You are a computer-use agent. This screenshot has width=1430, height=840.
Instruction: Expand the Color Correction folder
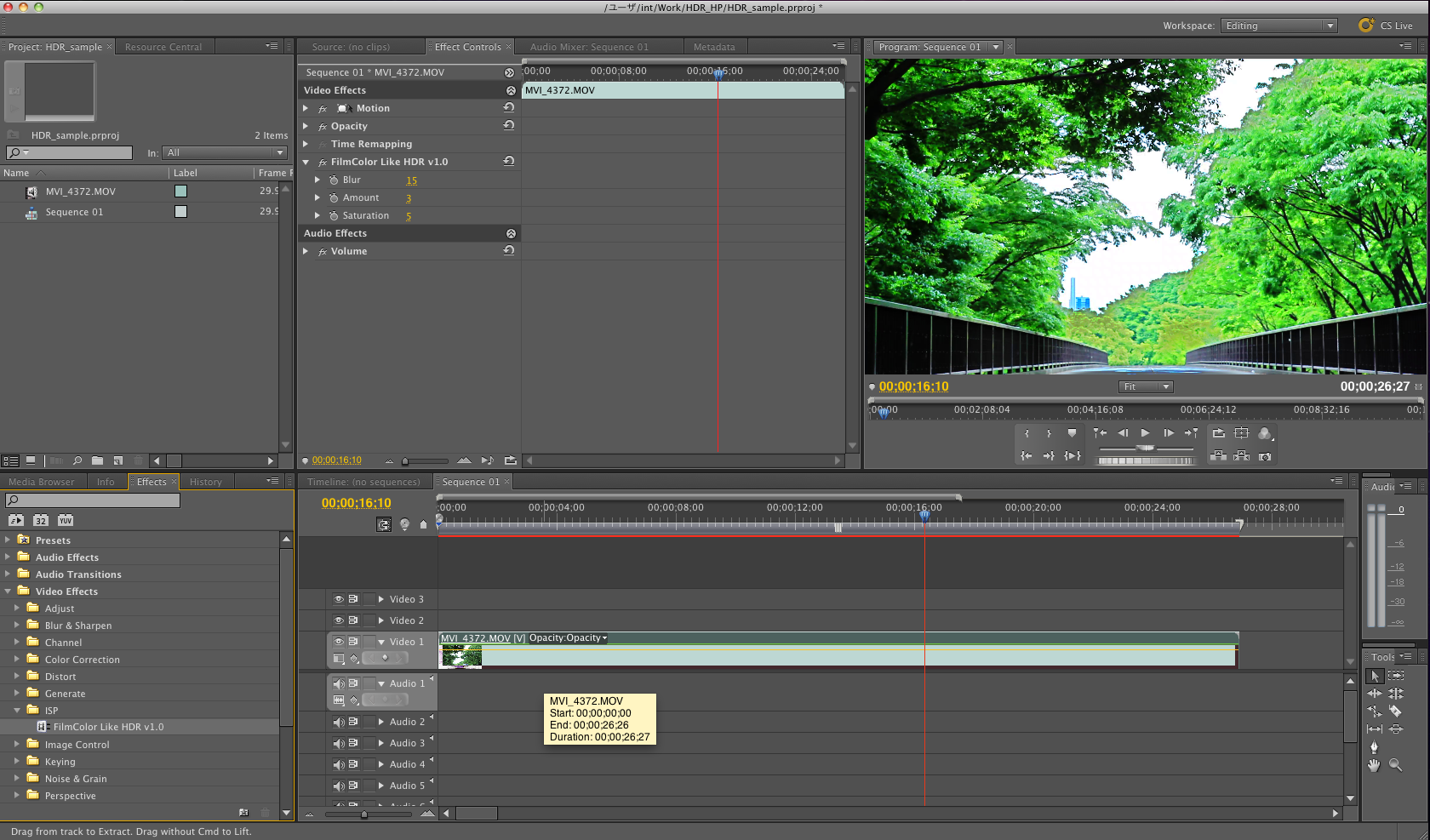click(17, 659)
